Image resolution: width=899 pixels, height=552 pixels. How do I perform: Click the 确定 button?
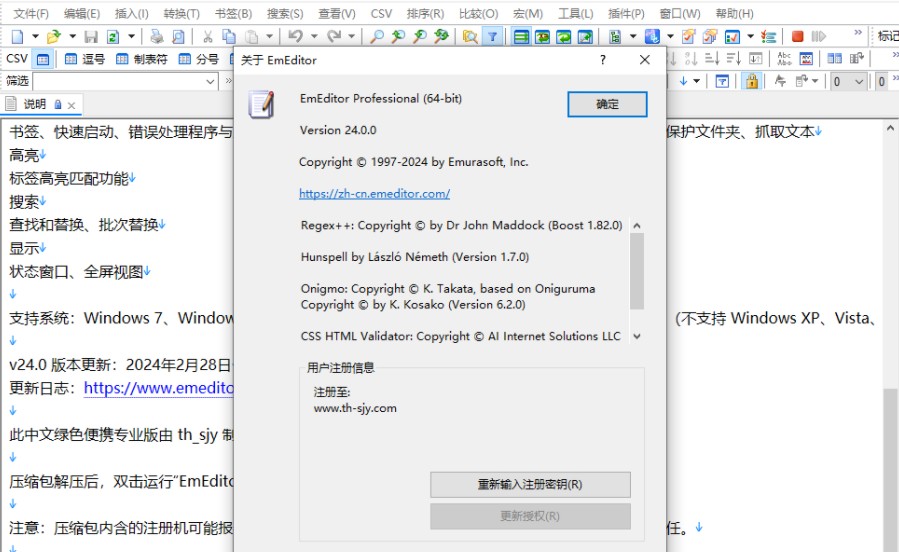(607, 104)
